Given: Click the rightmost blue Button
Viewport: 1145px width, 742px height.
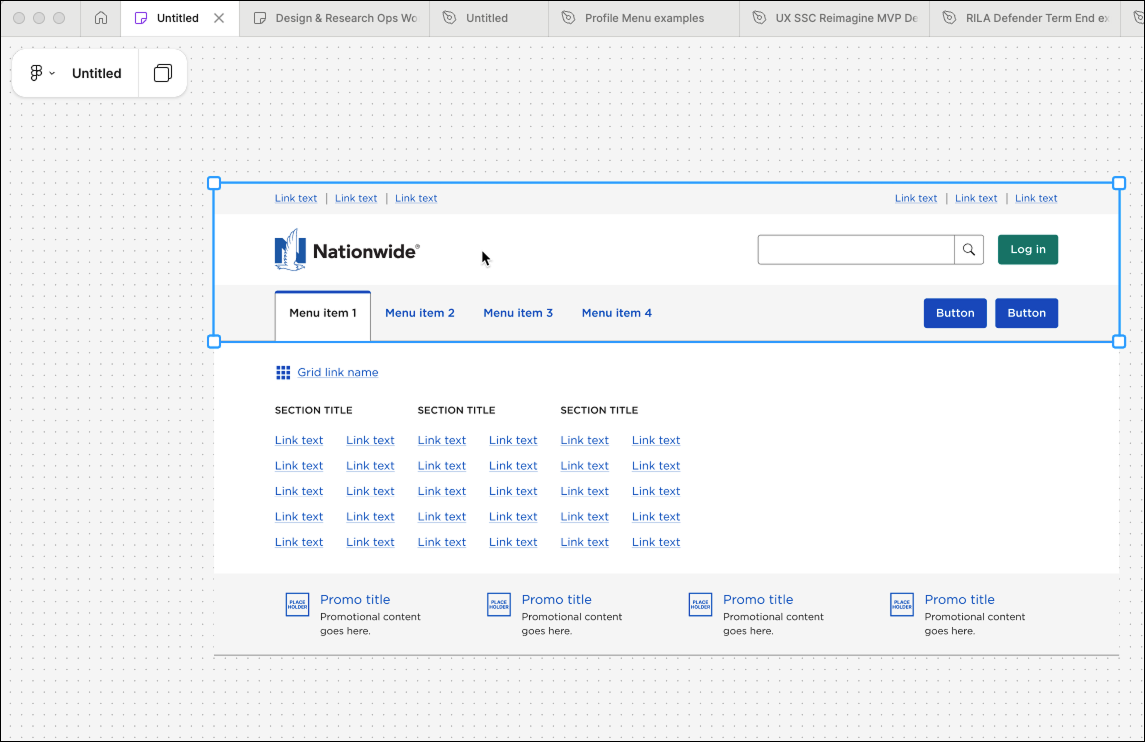Looking at the screenshot, I should (1026, 313).
